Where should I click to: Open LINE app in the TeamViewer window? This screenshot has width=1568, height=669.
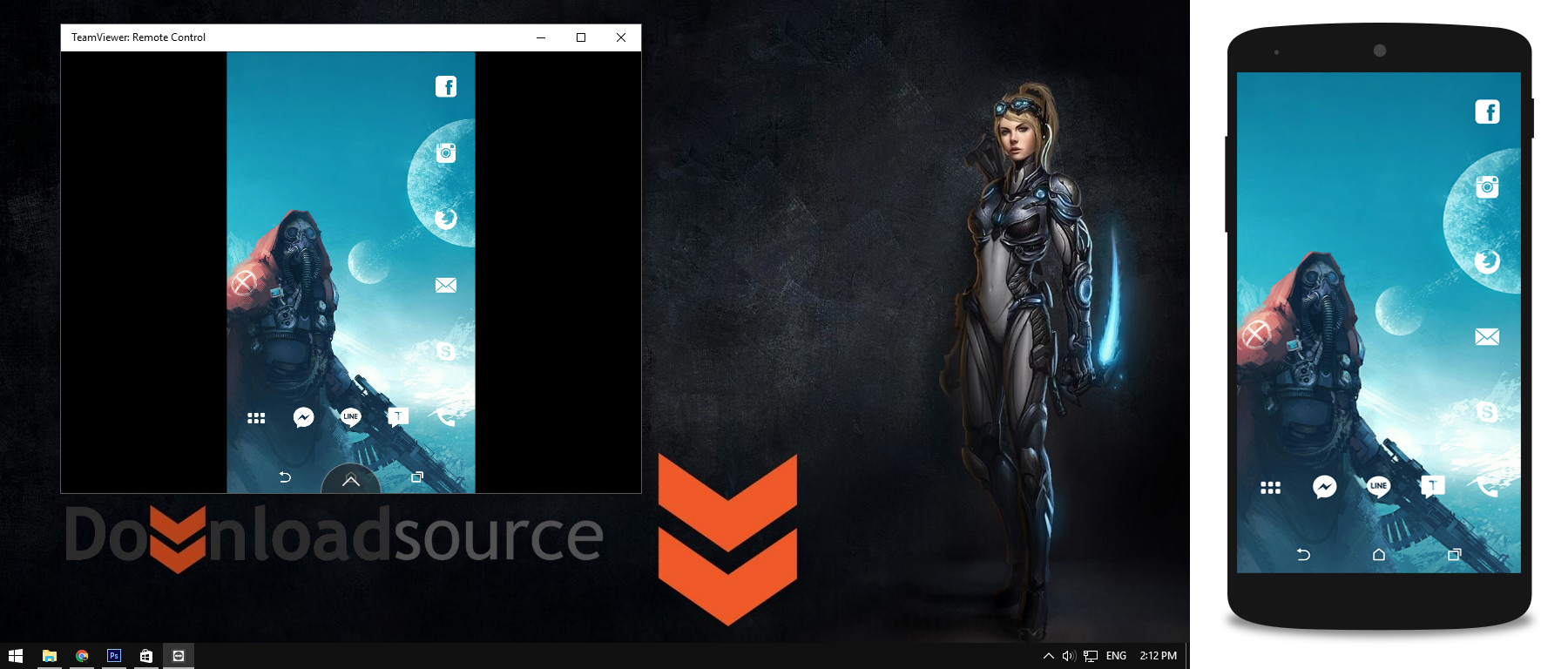coord(351,417)
